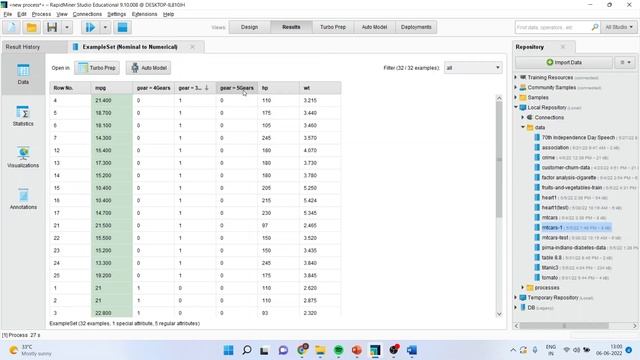Click the Turbo Prep button in Open in

point(97,68)
